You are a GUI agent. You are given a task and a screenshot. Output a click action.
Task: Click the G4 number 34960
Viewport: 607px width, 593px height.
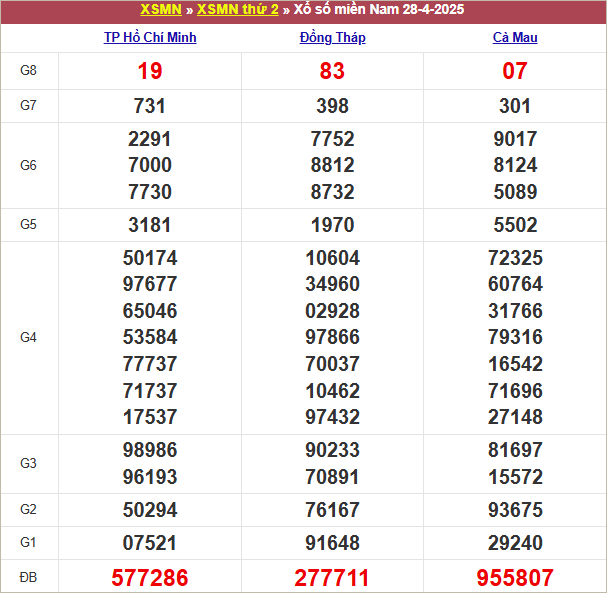click(x=332, y=285)
